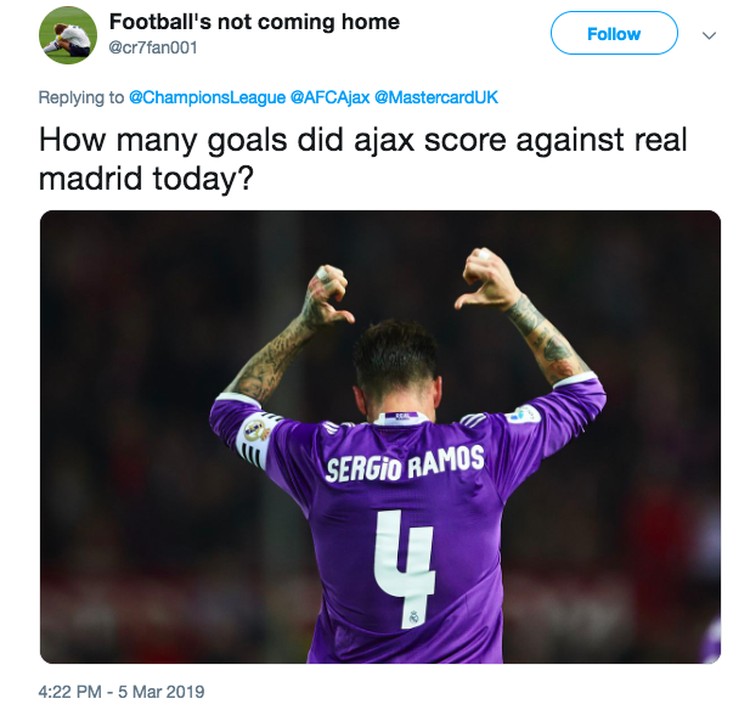
Task: Open the profile avatar of @cr7fan001
Action: coord(67,35)
